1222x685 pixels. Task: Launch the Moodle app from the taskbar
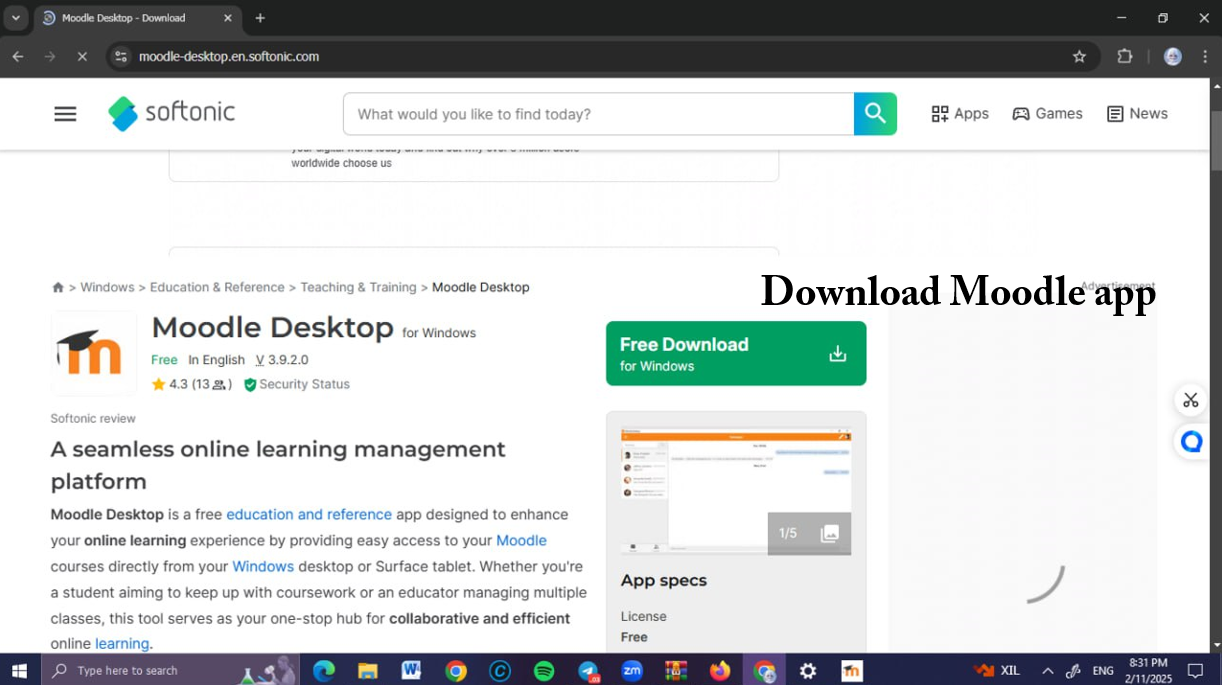point(851,670)
